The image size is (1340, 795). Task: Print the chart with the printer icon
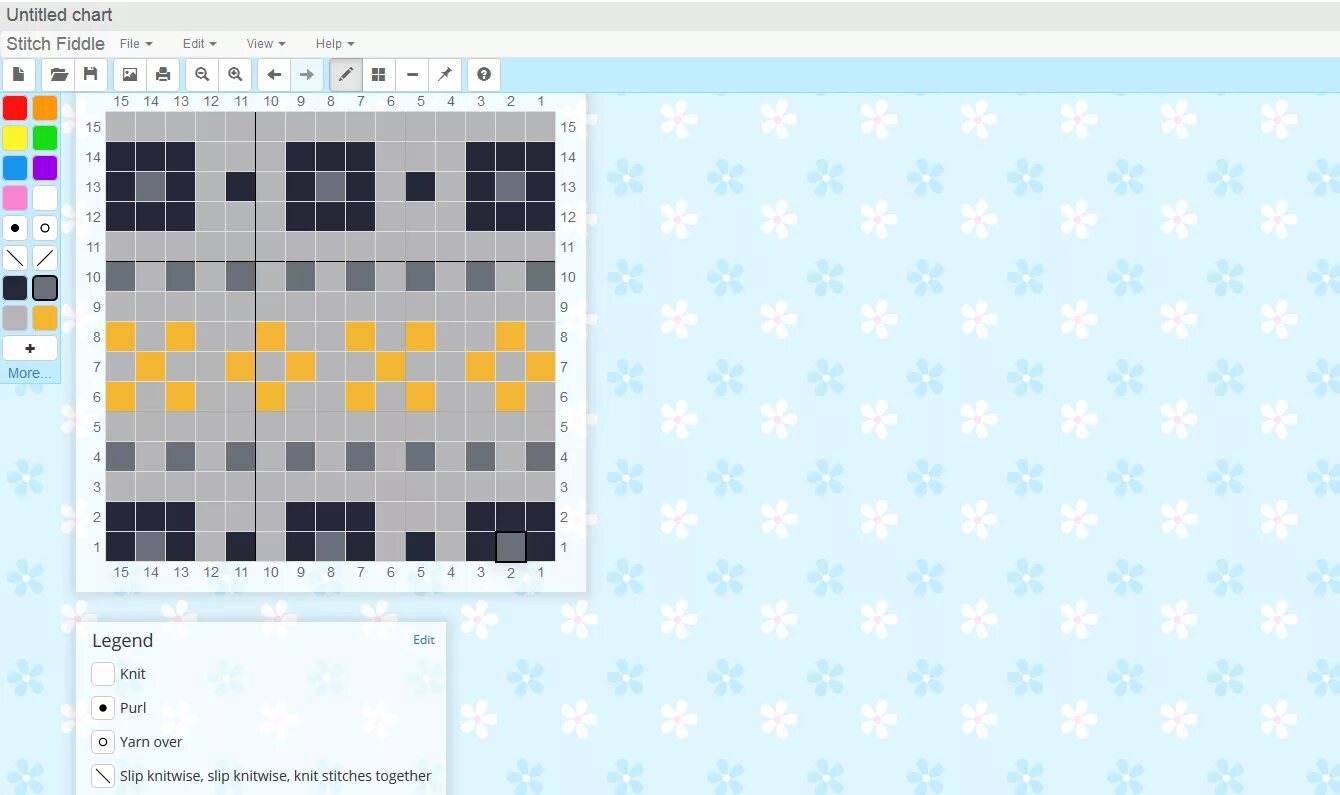[163, 75]
